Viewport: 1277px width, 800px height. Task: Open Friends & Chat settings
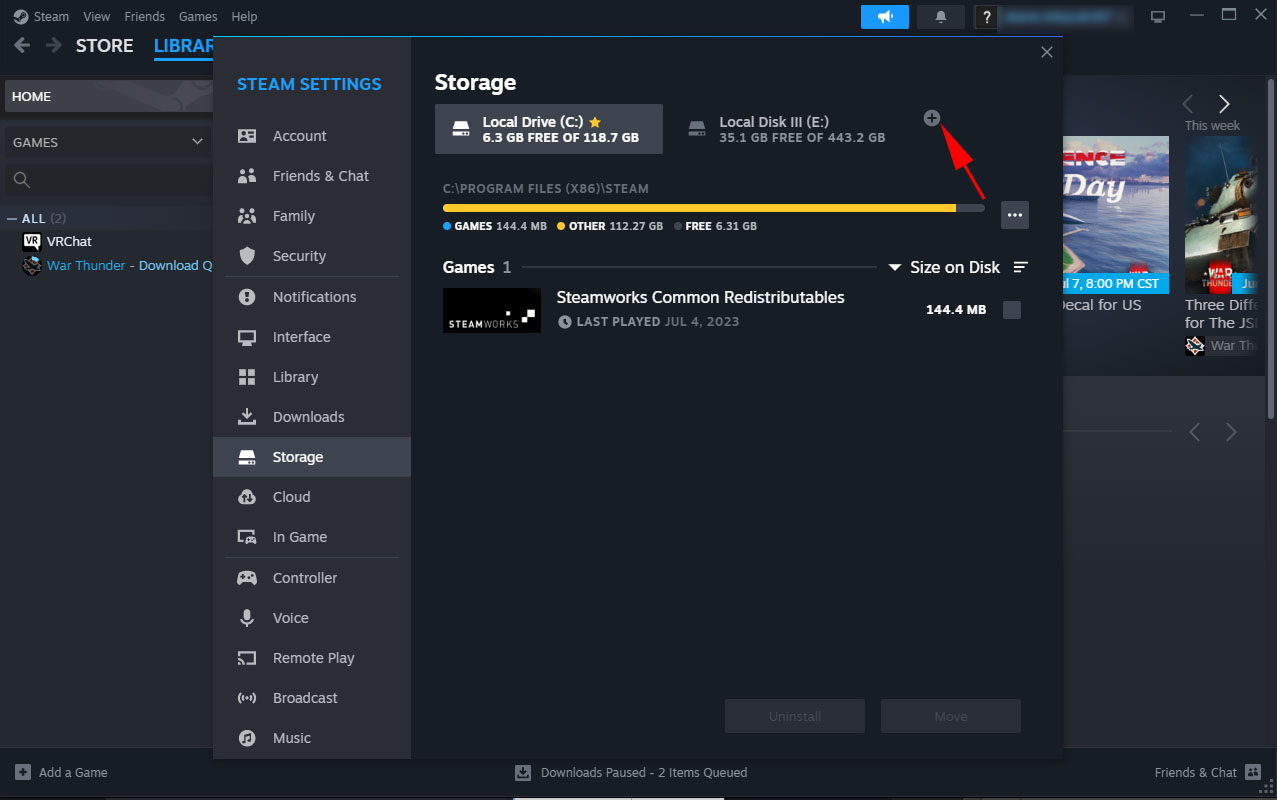point(312,176)
